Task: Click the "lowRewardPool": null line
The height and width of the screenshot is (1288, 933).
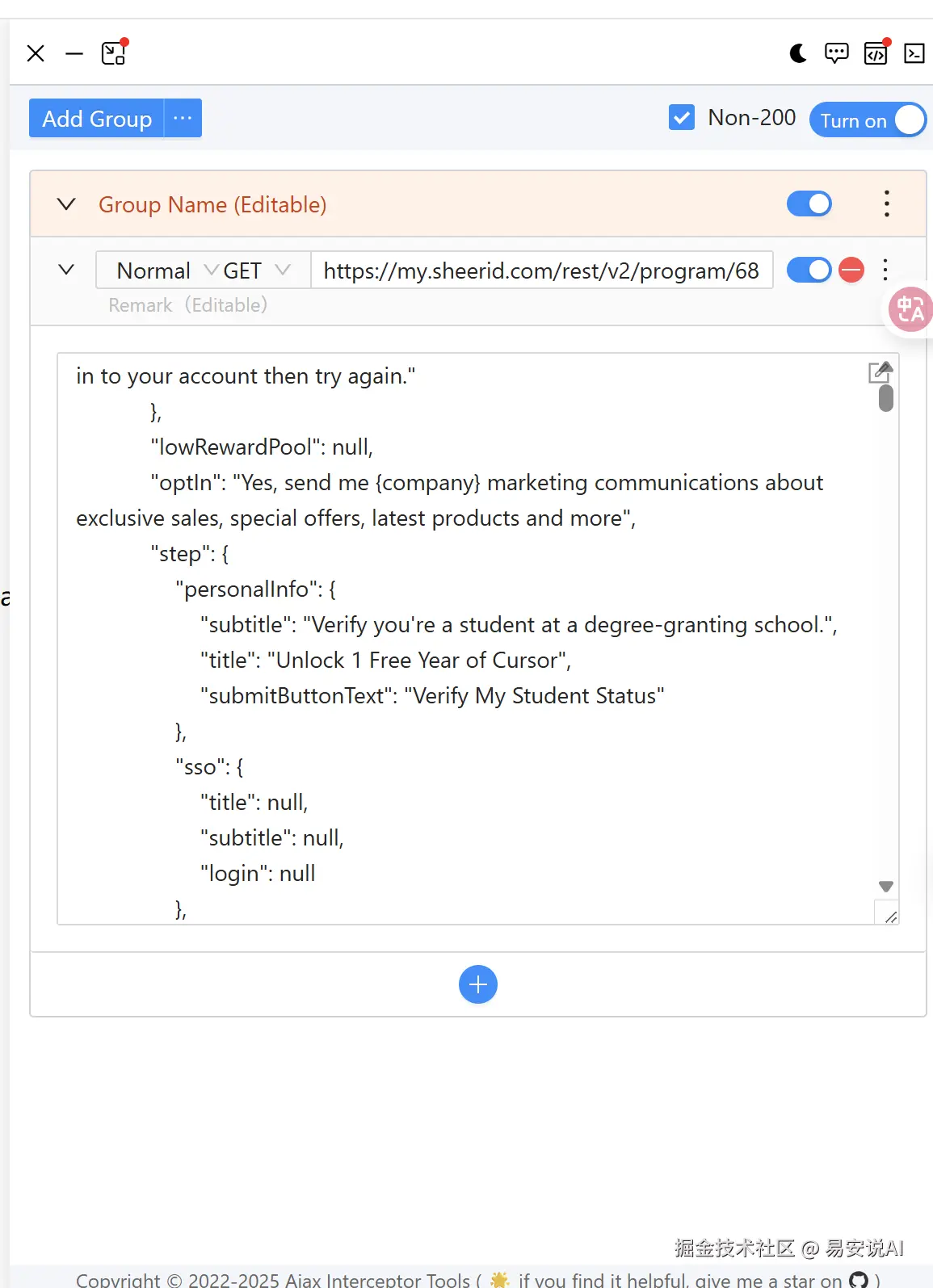Action: point(262,447)
